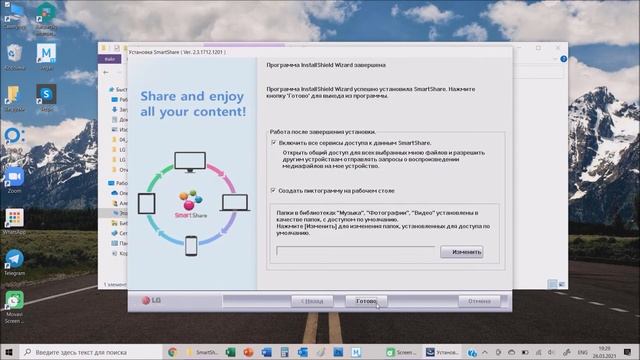Click the Изменить button for default folders

tap(462, 252)
